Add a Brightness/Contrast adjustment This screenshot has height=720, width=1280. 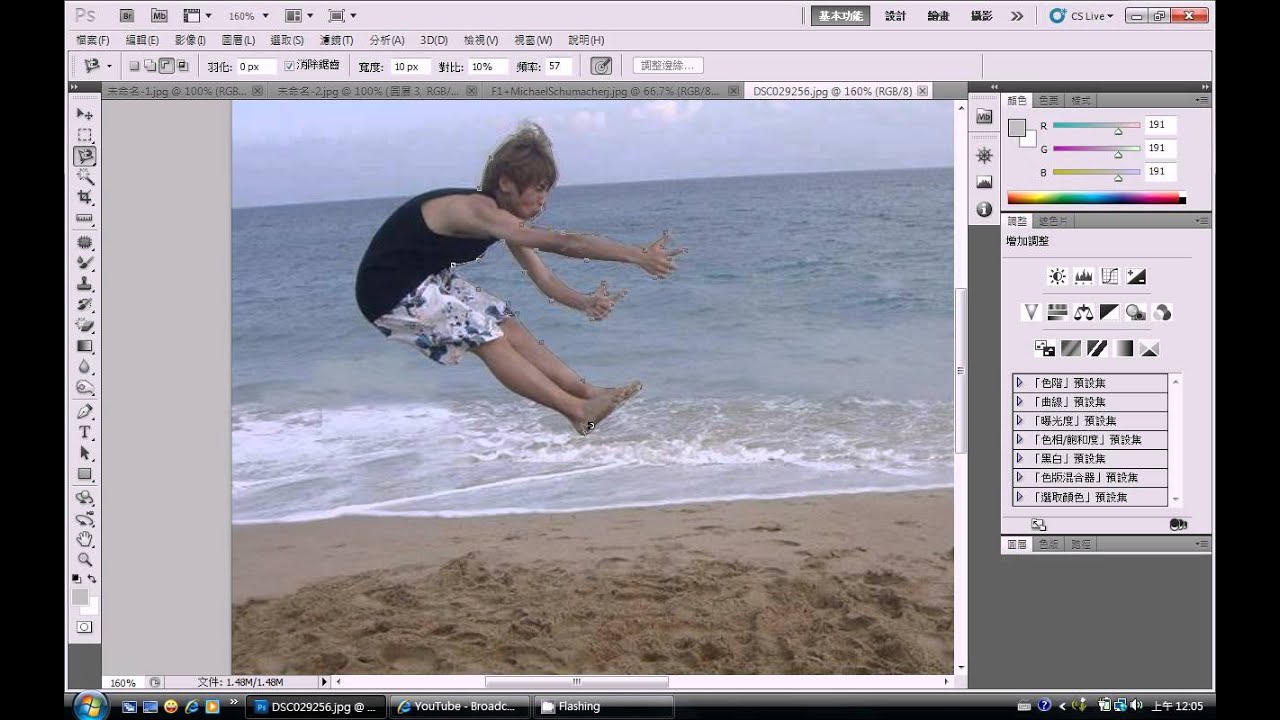tap(1057, 276)
